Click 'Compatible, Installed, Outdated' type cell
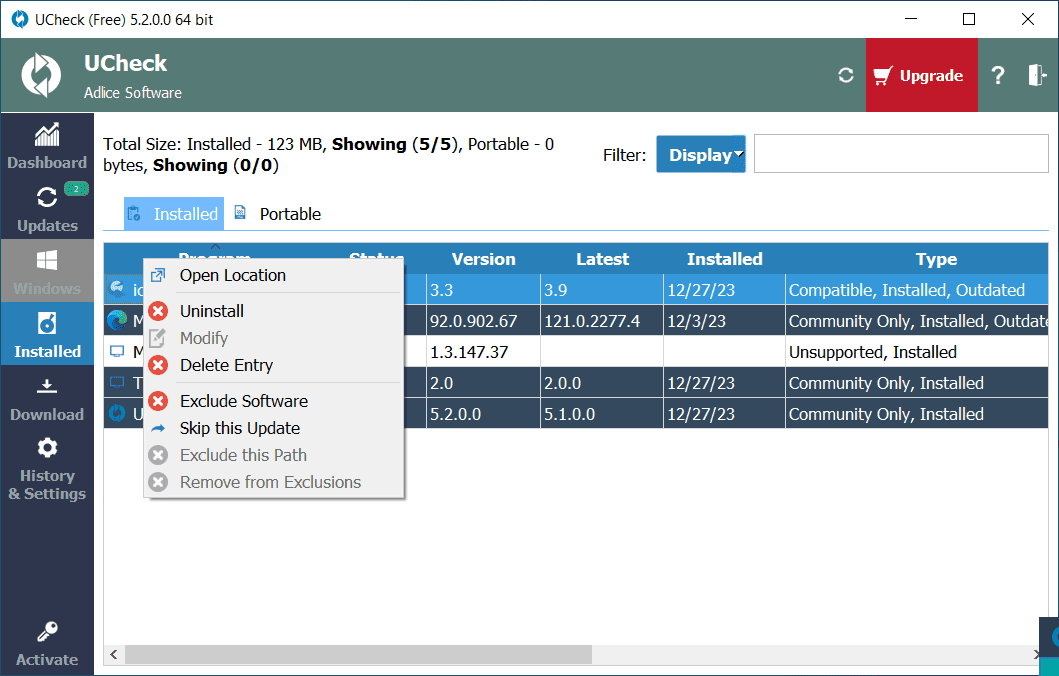Image resolution: width=1059 pixels, height=676 pixels. [916, 290]
